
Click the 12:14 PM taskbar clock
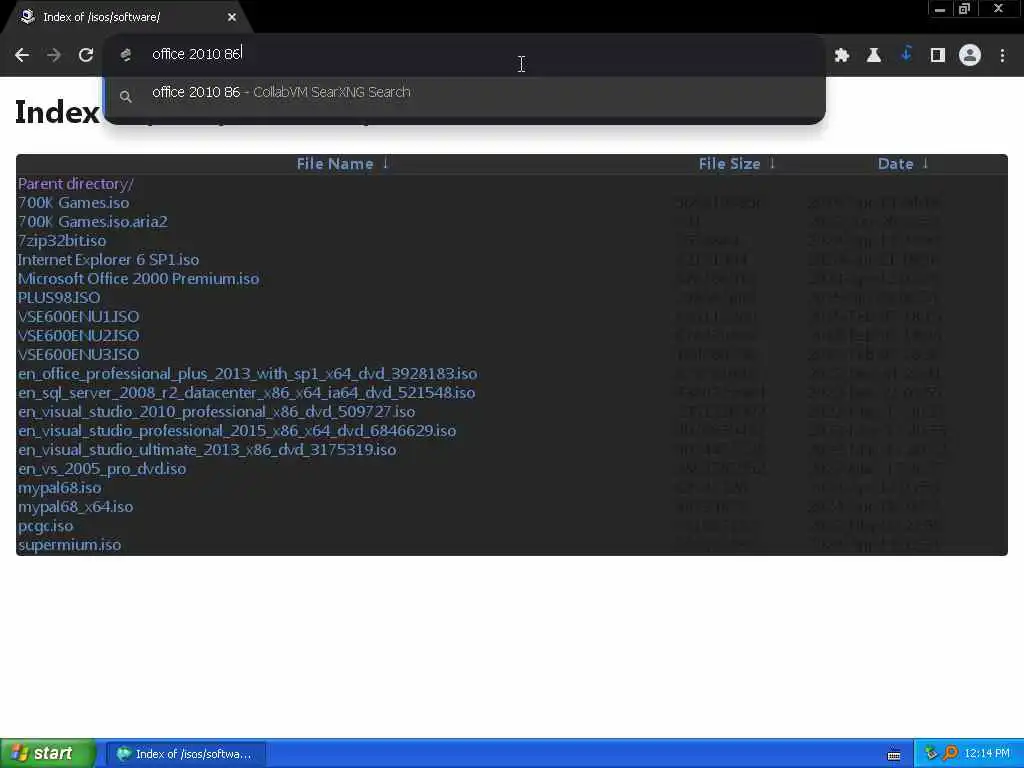987,754
